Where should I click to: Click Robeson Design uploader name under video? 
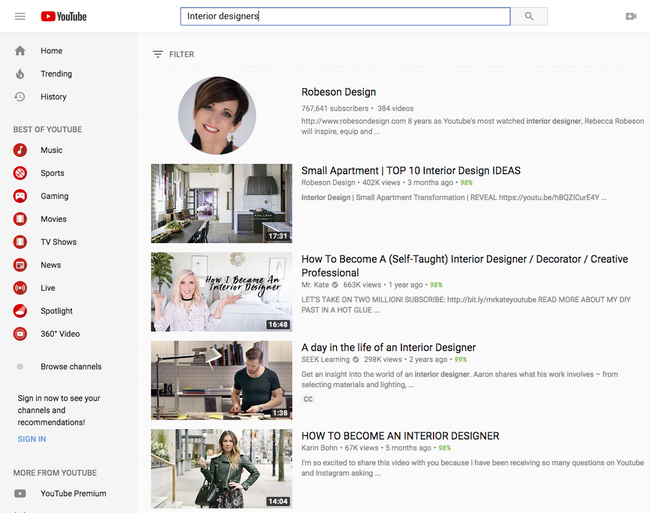[328, 182]
